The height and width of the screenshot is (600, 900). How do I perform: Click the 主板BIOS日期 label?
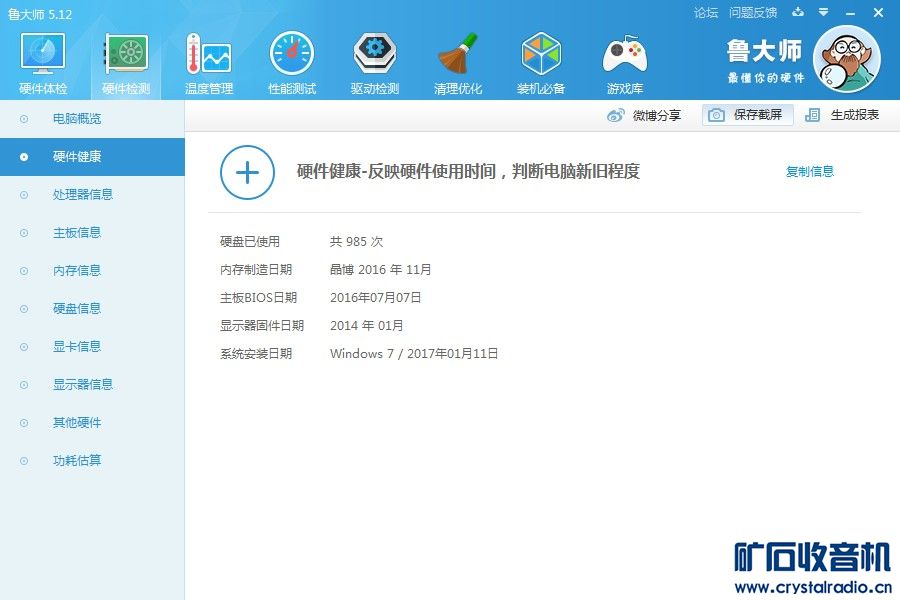coord(258,298)
